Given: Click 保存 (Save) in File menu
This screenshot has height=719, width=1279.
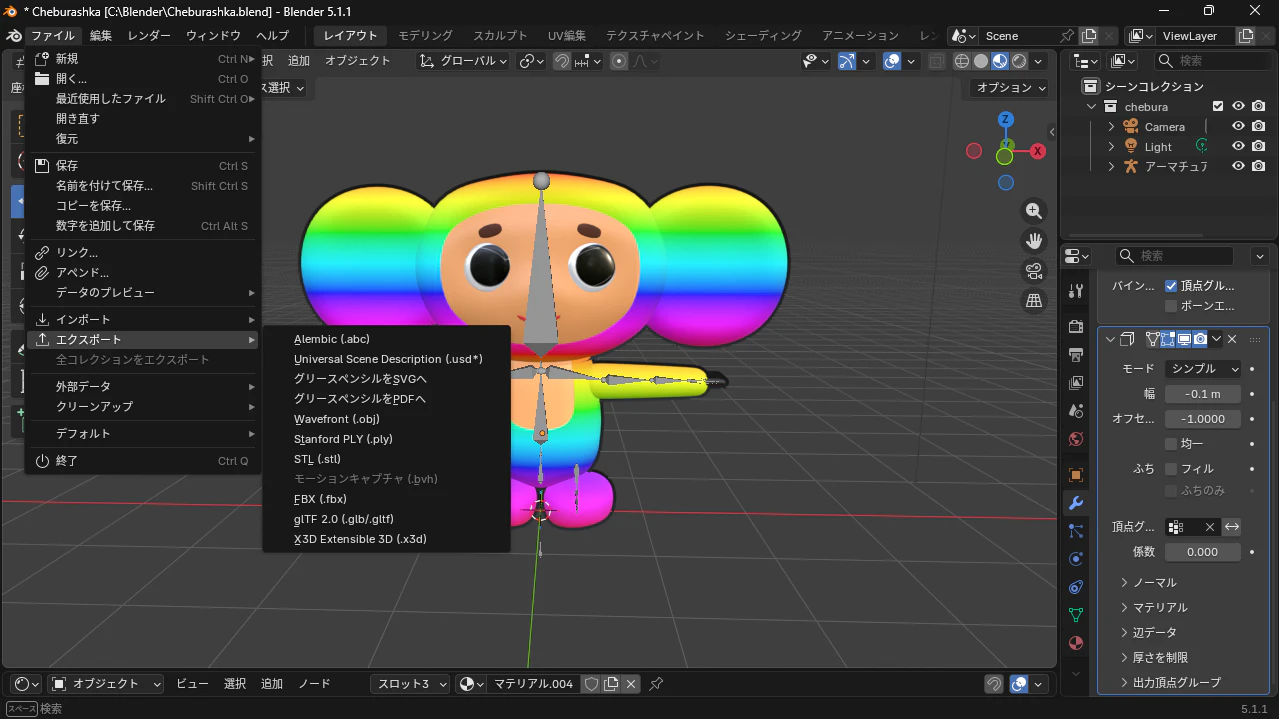Looking at the screenshot, I should click(x=143, y=166).
